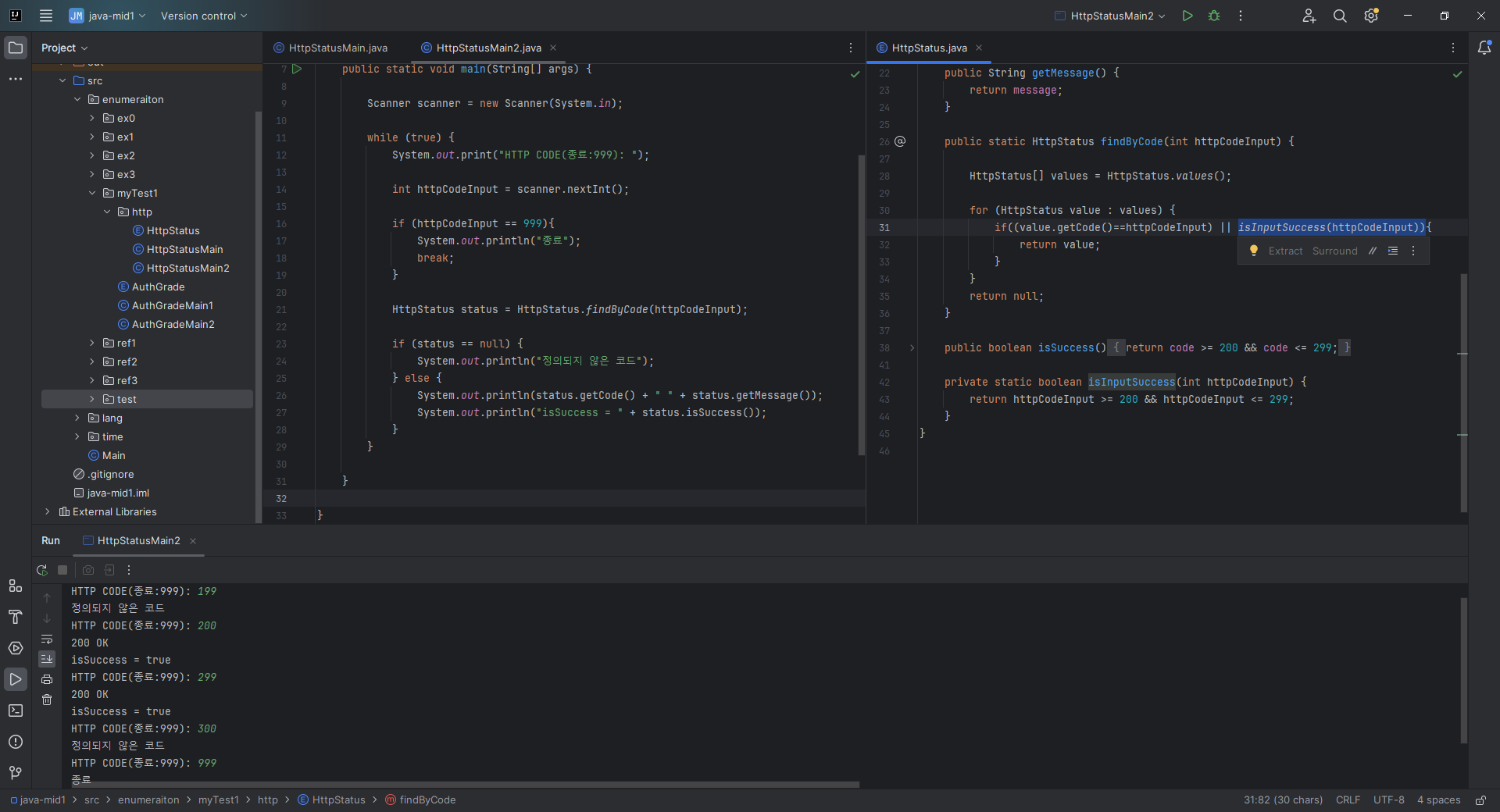The image size is (1500, 812).
Task: Open the Git version control tool window
Action: (16, 773)
